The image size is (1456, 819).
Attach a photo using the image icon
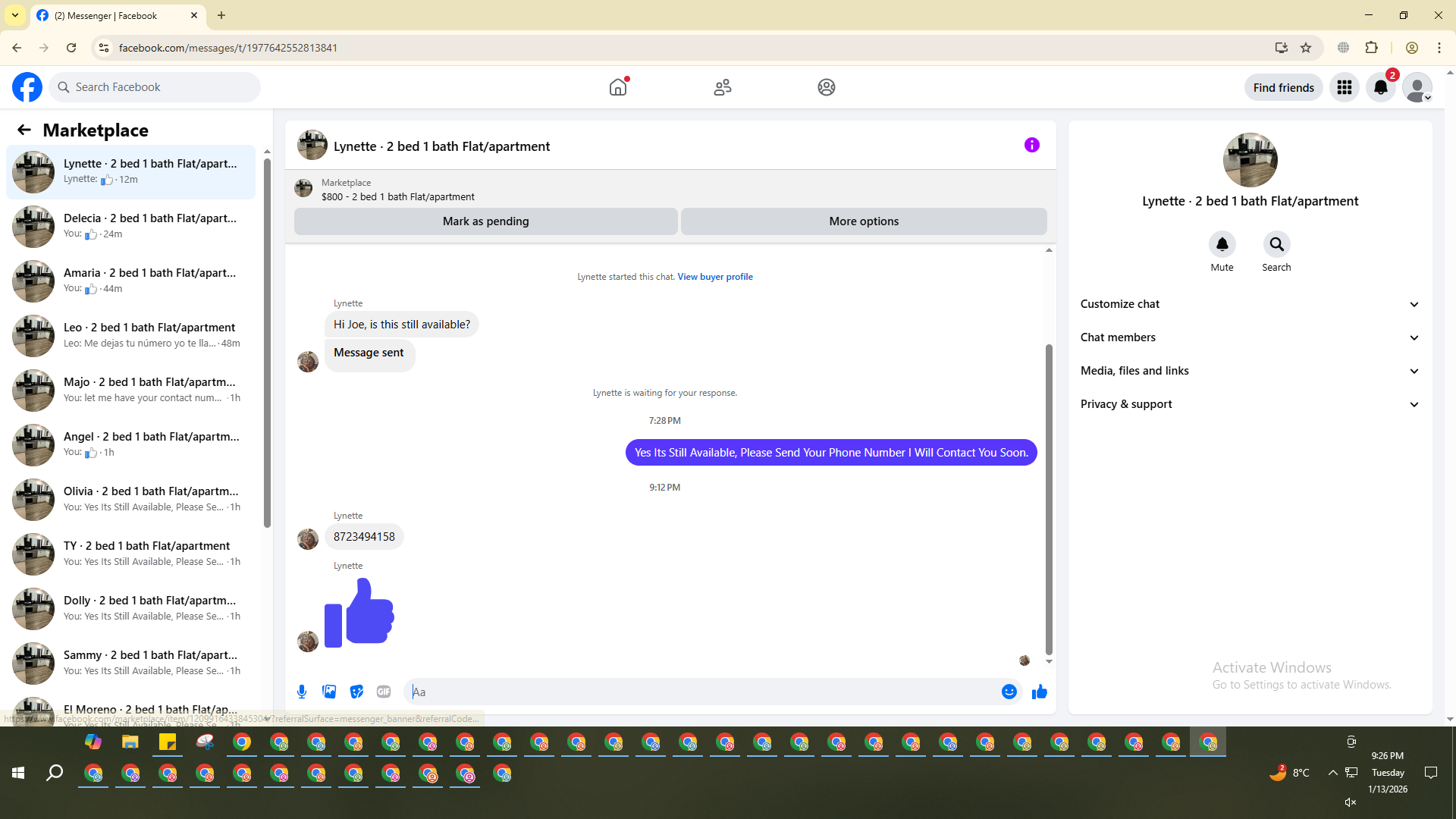(329, 692)
